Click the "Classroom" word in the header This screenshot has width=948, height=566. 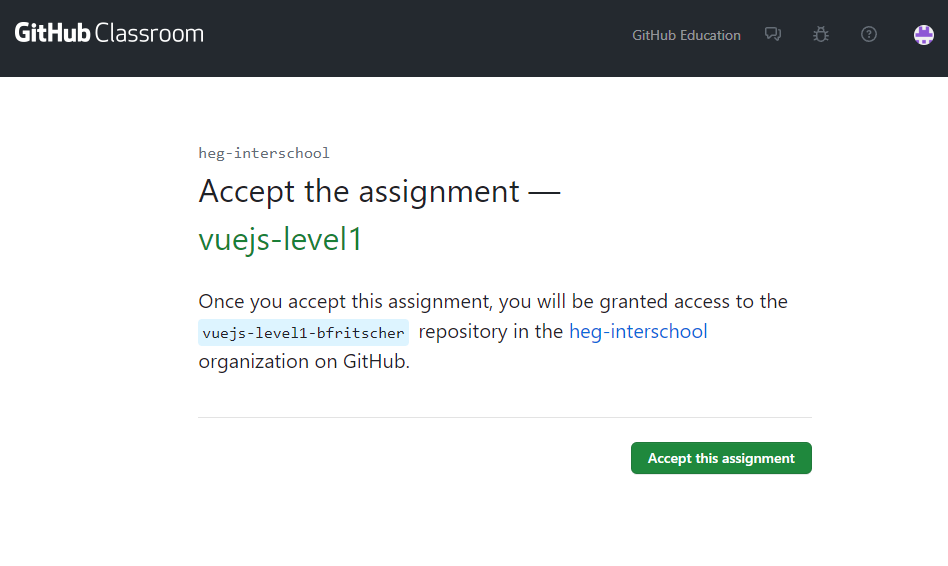click(149, 34)
